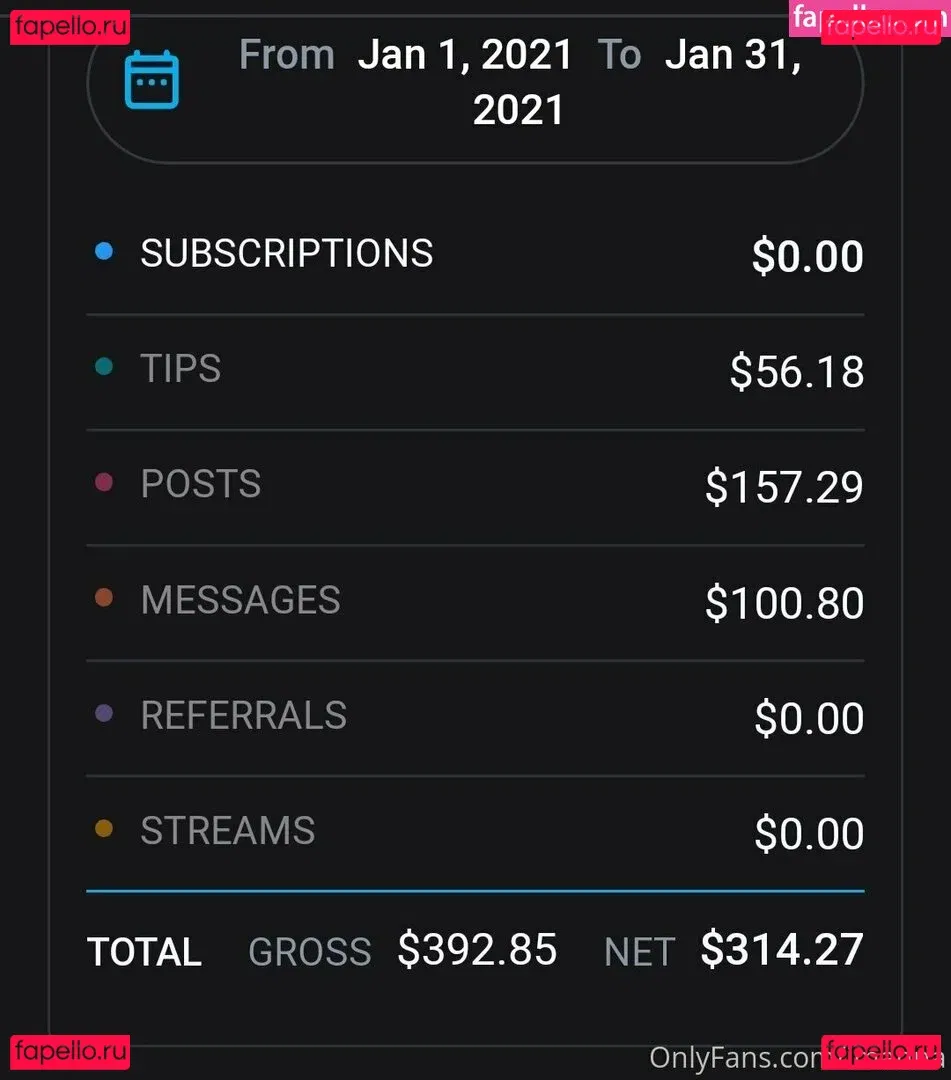
Task: Toggle the pink Posts legend dot
Action: pos(104,483)
